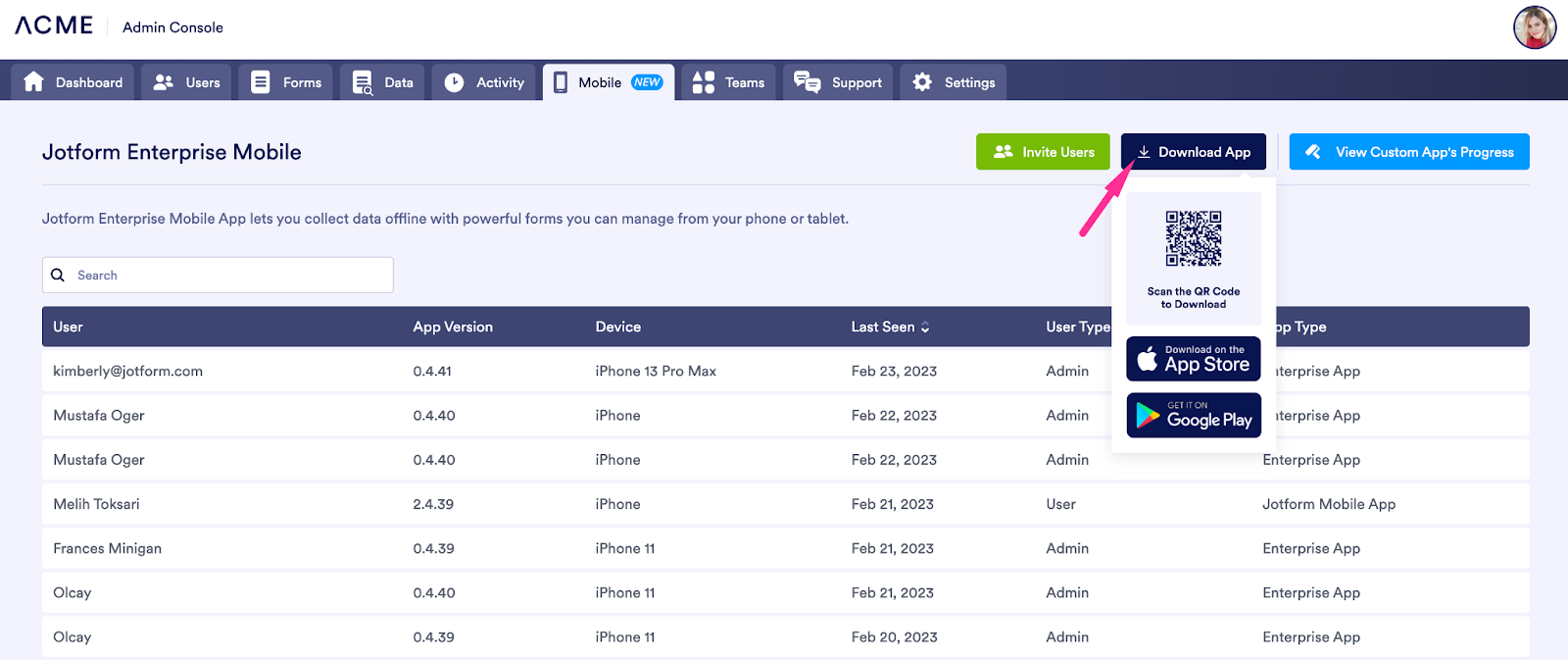Image resolution: width=1568 pixels, height=660 pixels.
Task: Click the Teams grid icon
Action: pos(704,82)
